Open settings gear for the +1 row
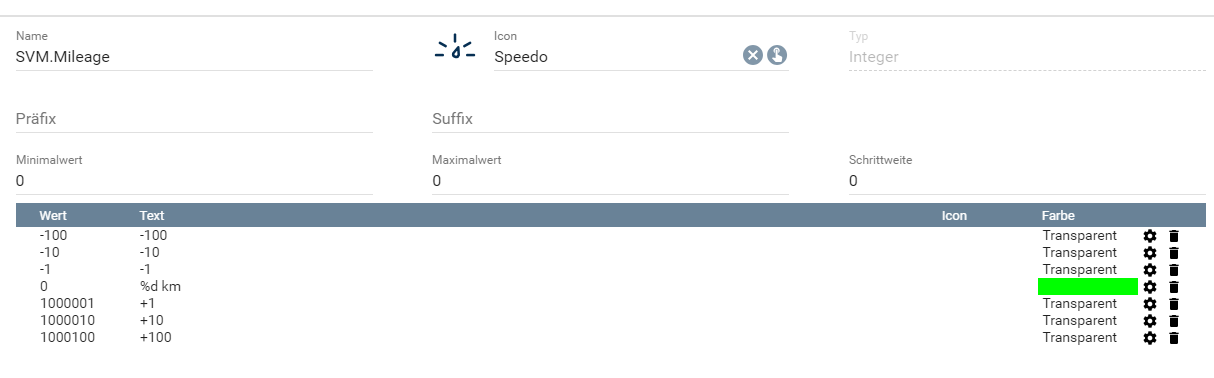This screenshot has width=1214, height=378. [1150, 304]
